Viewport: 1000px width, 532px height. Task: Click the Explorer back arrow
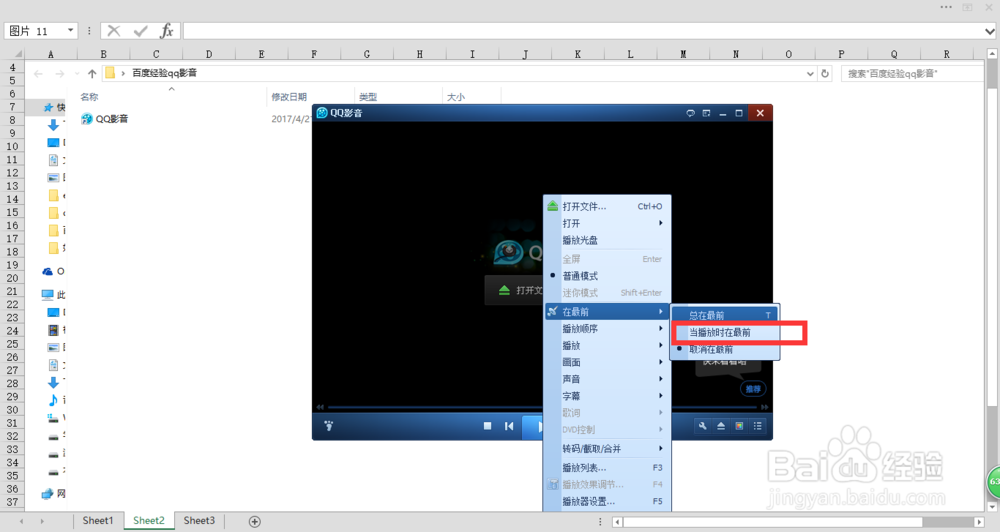pyautogui.click(x=38, y=74)
